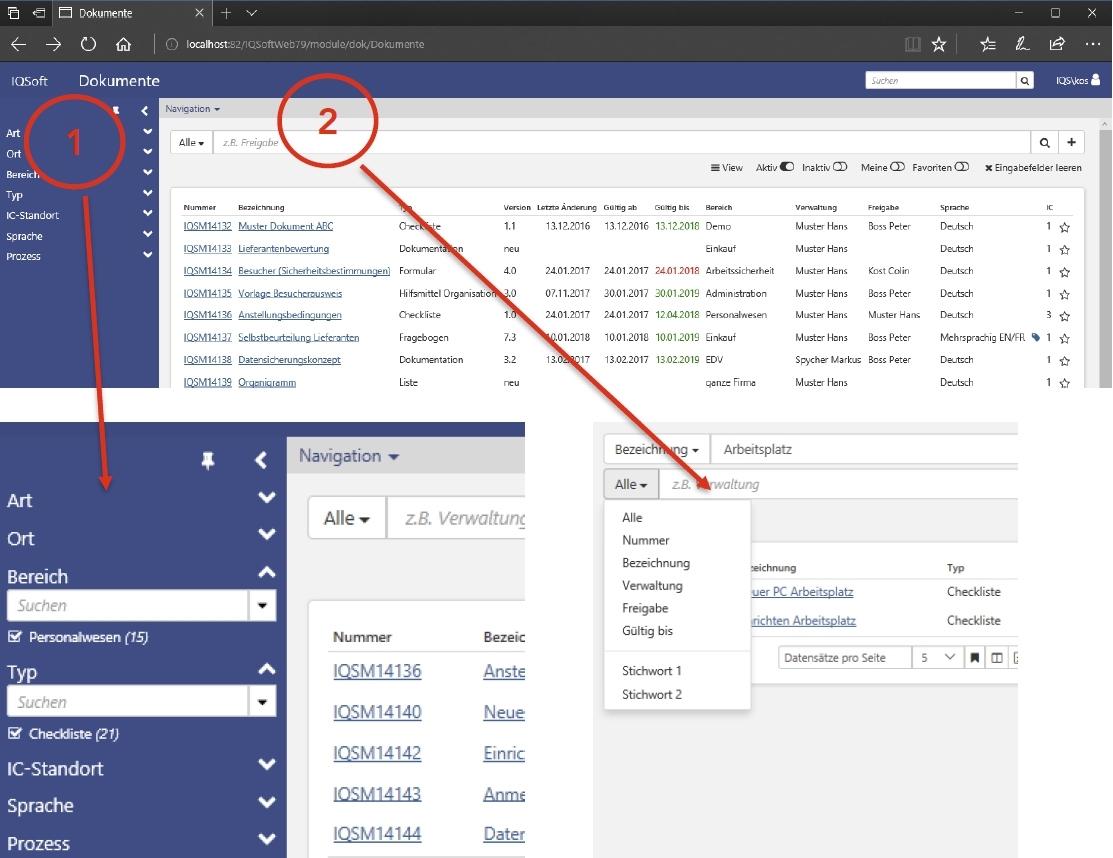The width and height of the screenshot is (1113, 858).
Task: Open the IQS\kos user account icon
Action: 1095,80
